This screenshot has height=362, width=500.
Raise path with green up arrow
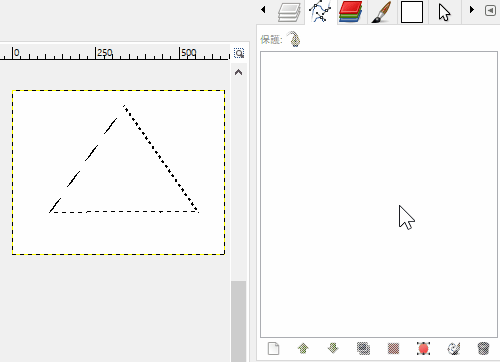click(303, 349)
